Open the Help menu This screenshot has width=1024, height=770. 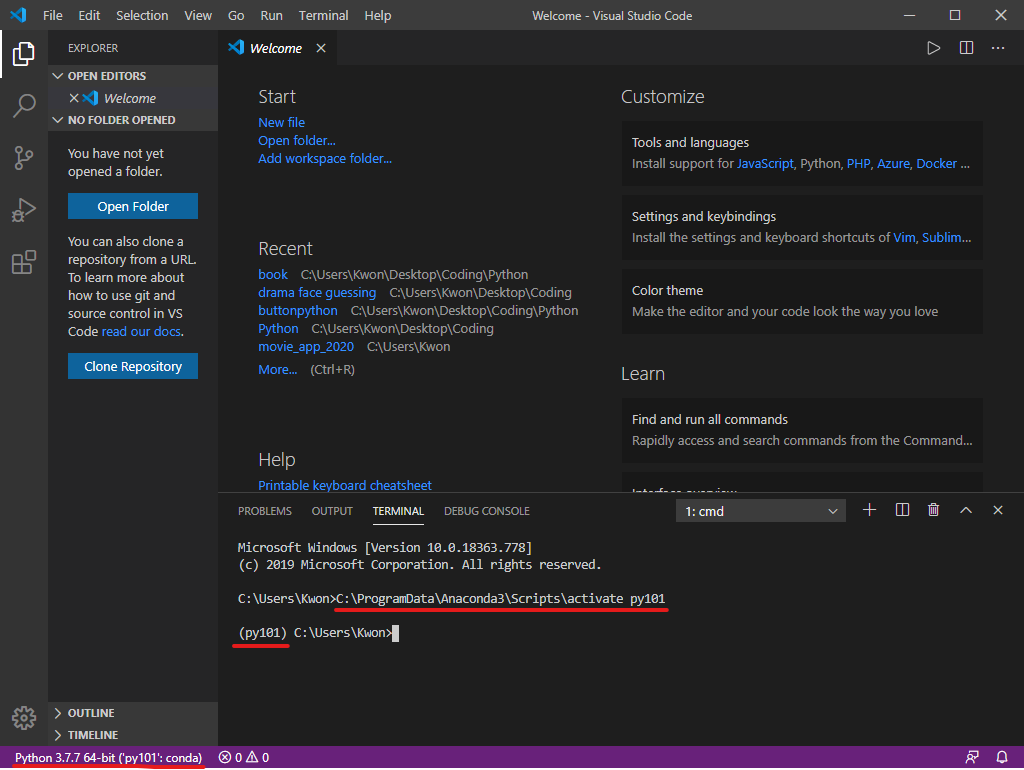click(x=377, y=15)
